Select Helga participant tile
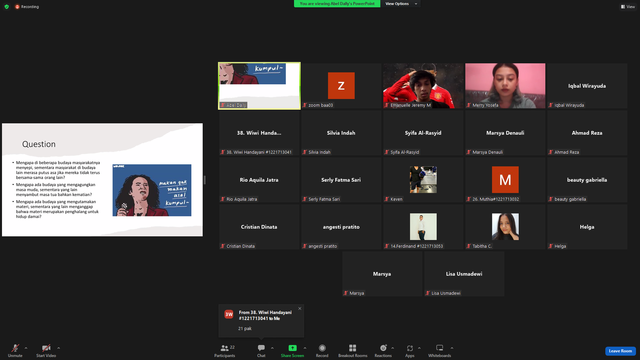640x360 pixels. tap(587, 227)
